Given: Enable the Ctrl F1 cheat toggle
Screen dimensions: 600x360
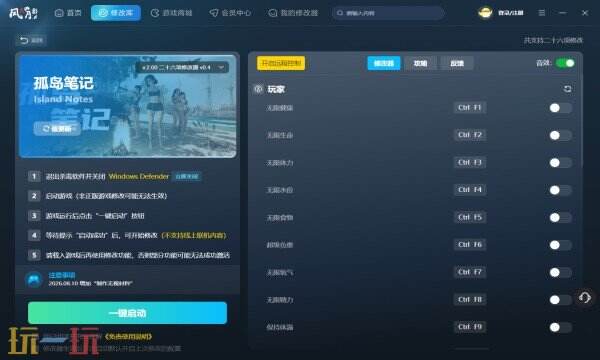Looking at the screenshot, I should pyautogui.click(x=561, y=108).
